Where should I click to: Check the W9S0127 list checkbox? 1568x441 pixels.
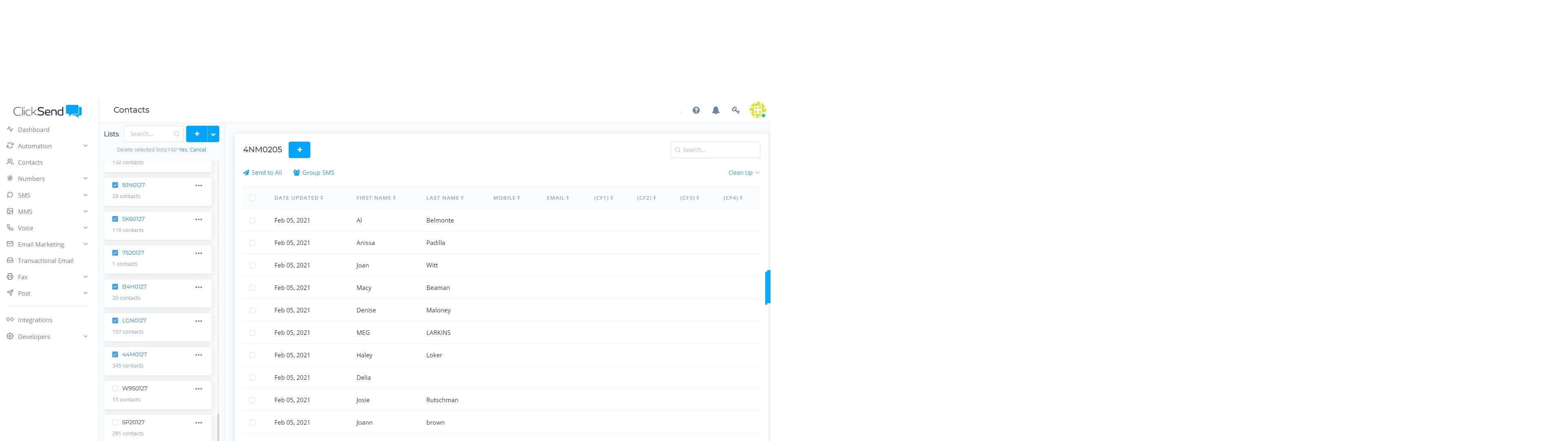tap(115, 388)
